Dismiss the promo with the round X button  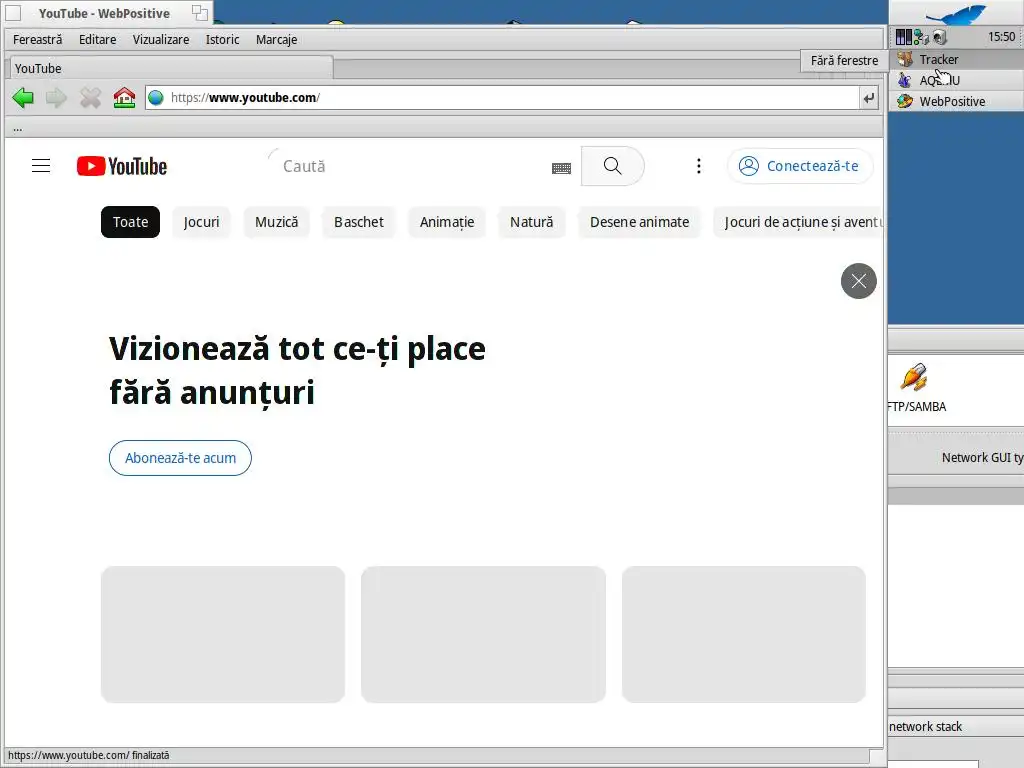click(x=859, y=281)
